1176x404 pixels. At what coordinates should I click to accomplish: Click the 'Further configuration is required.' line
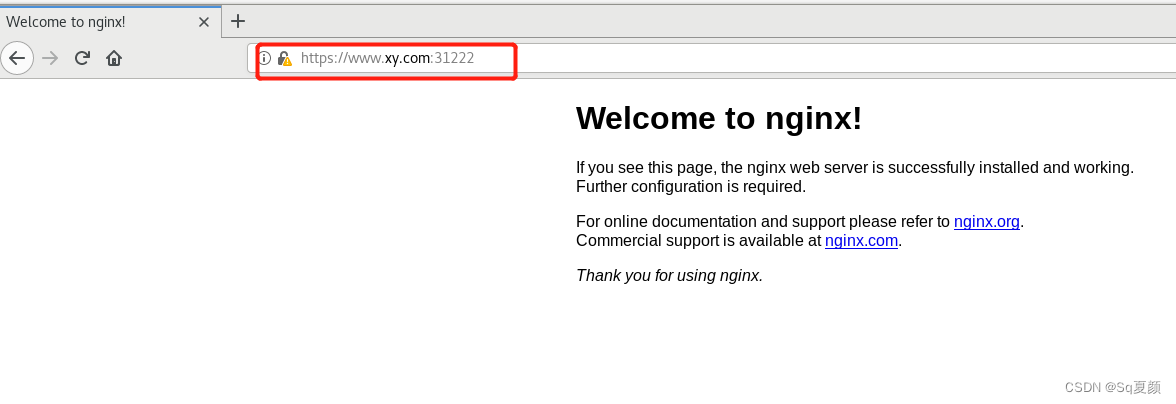click(691, 187)
